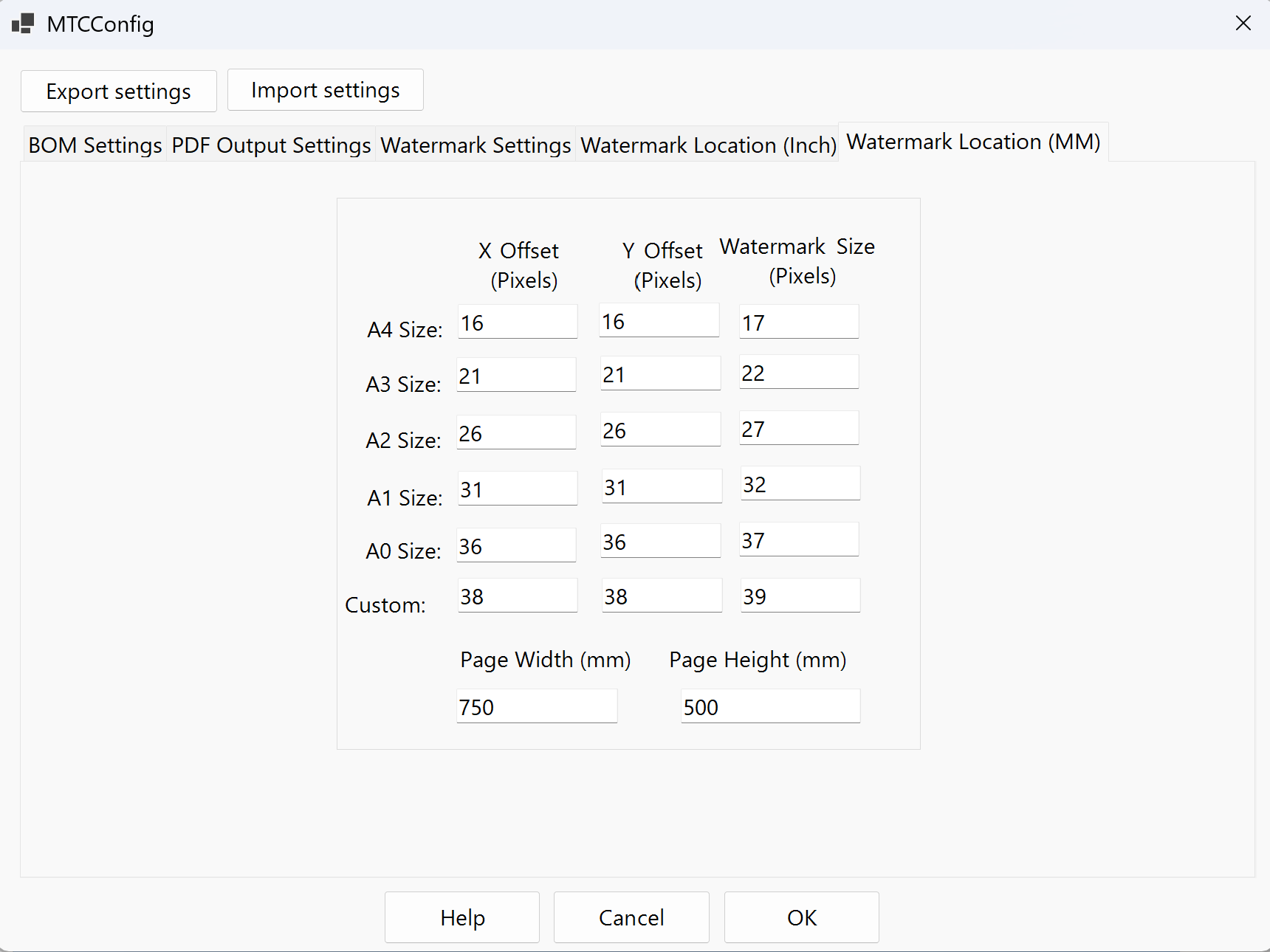This screenshot has width=1270, height=952.
Task: Click the MTCConfig app icon in title bar
Action: tap(23, 24)
